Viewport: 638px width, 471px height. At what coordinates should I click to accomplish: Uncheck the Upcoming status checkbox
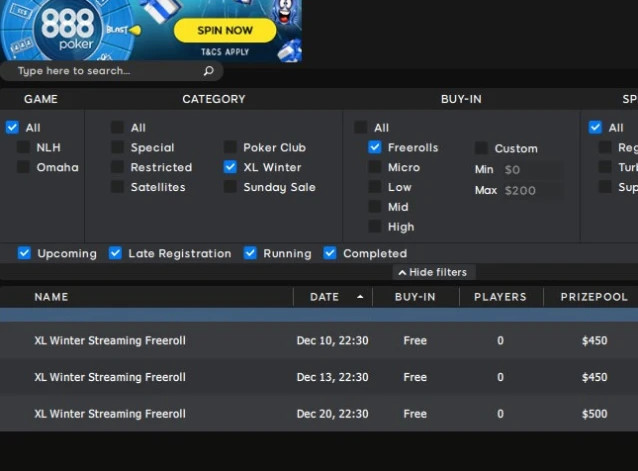tap(24, 253)
